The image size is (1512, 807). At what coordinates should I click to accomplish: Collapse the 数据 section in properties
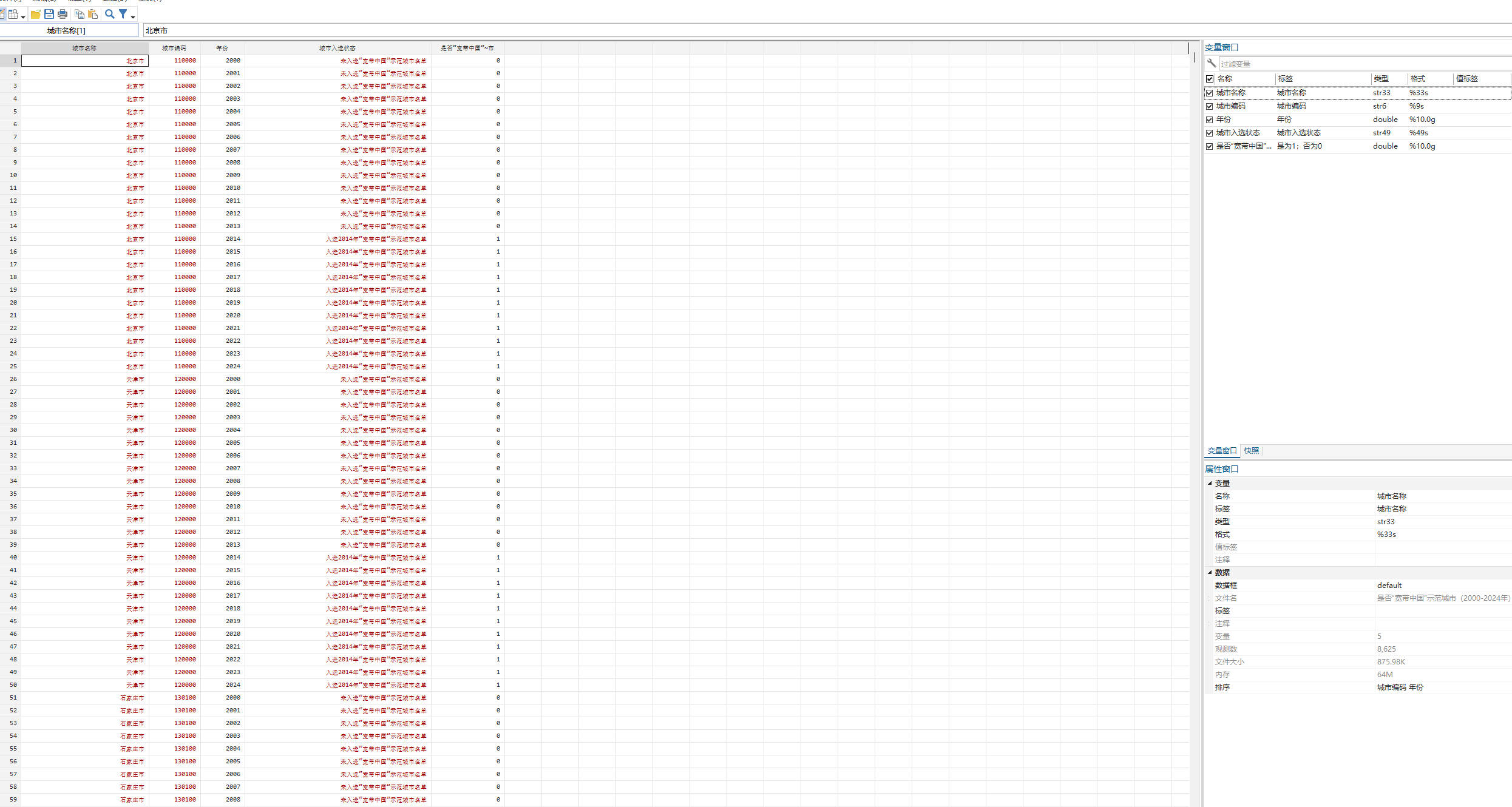[x=1210, y=572]
